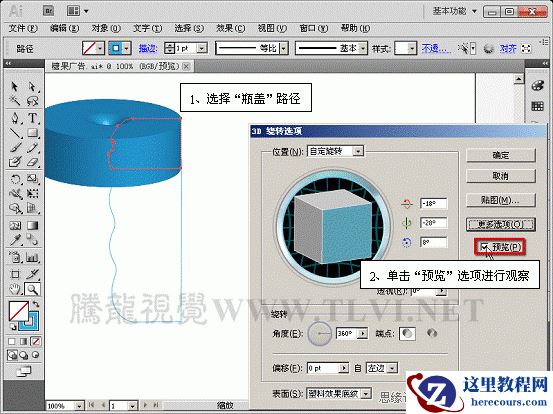Image resolution: width=553 pixels, height=414 pixels.
Task: Choose the Lasso tool
Action: click(x=32, y=101)
